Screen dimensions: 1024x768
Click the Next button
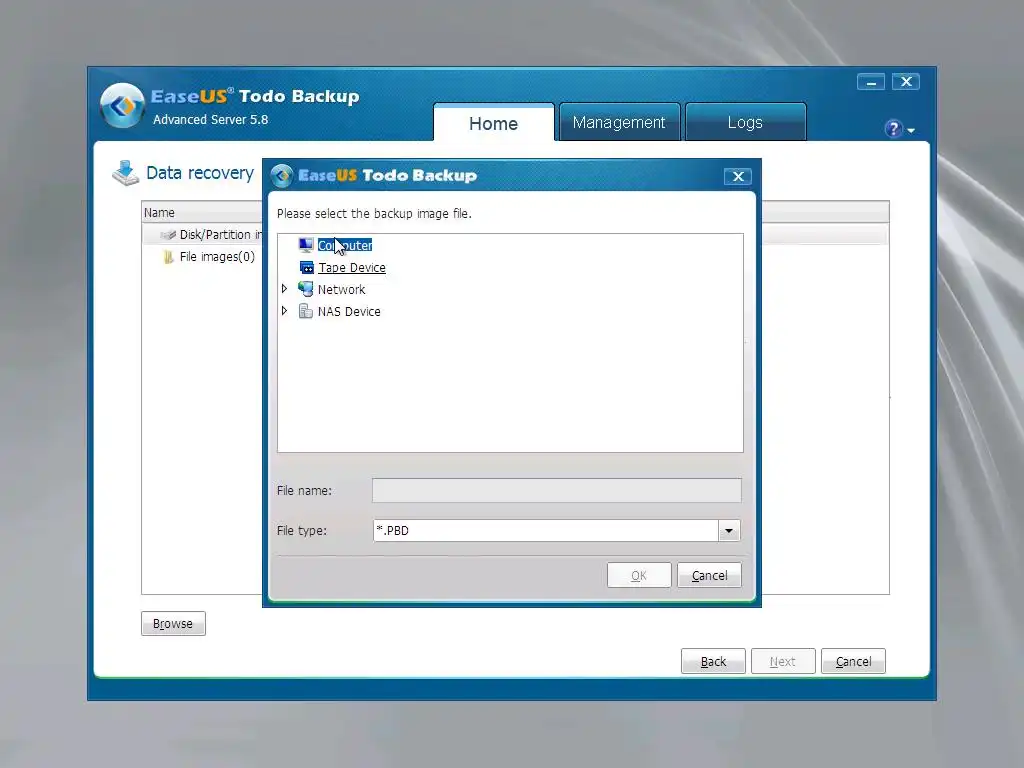[x=783, y=662]
